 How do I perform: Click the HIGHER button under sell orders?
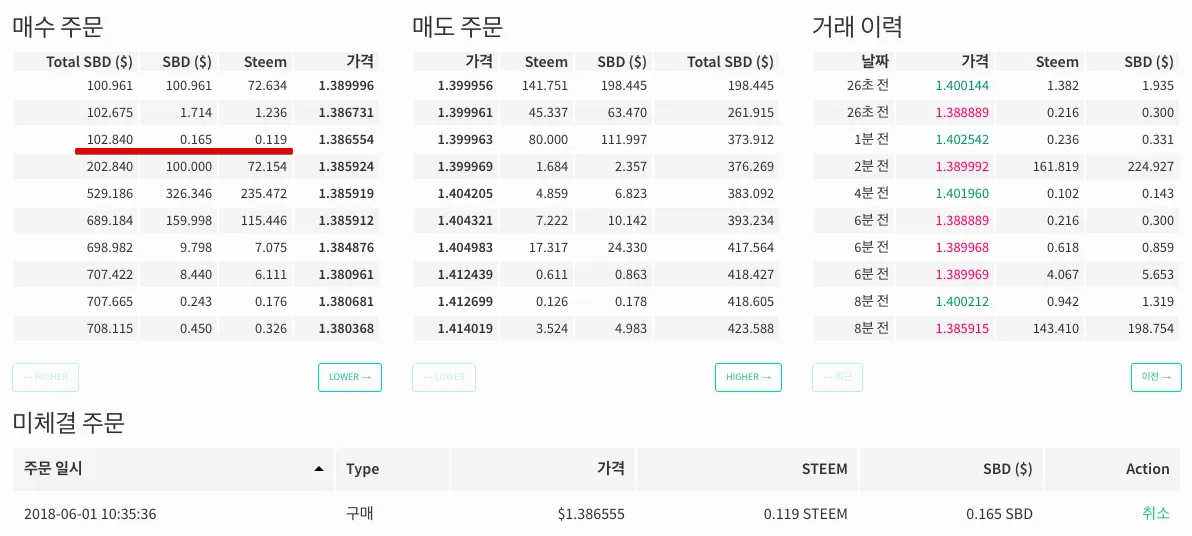click(x=748, y=377)
